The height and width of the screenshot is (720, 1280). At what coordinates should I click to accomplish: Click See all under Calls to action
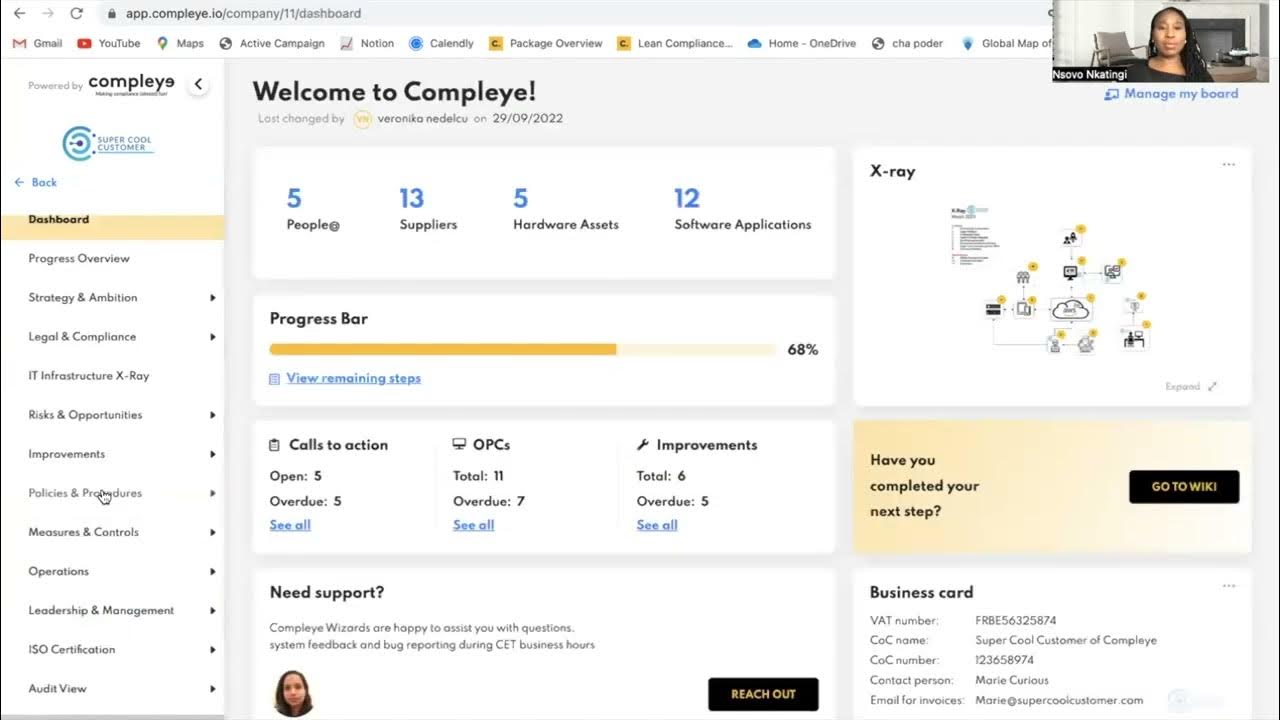coord(290,525)
